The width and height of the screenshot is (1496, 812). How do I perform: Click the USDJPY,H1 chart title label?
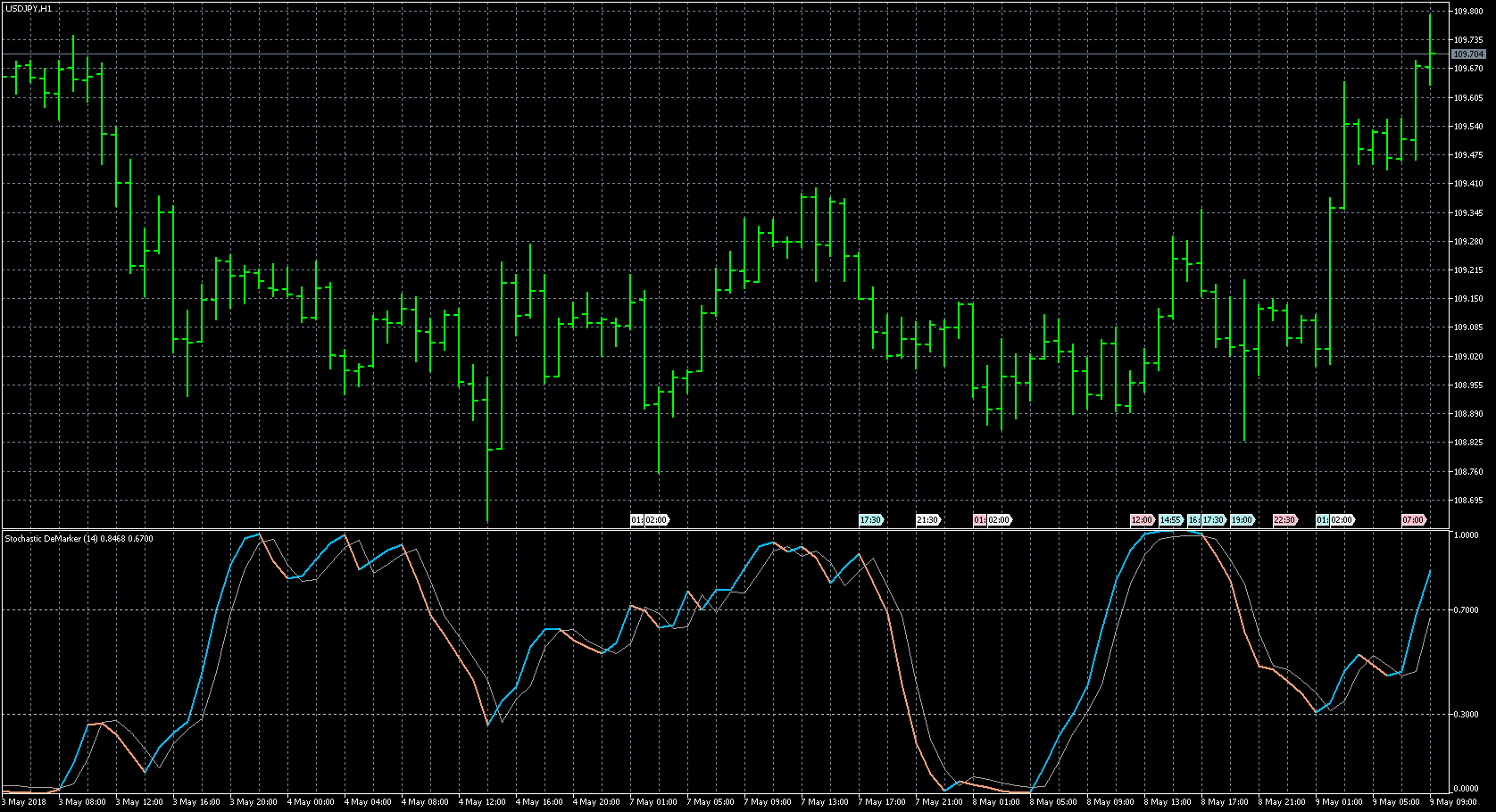pyautogui.click(x=28, y=8)
